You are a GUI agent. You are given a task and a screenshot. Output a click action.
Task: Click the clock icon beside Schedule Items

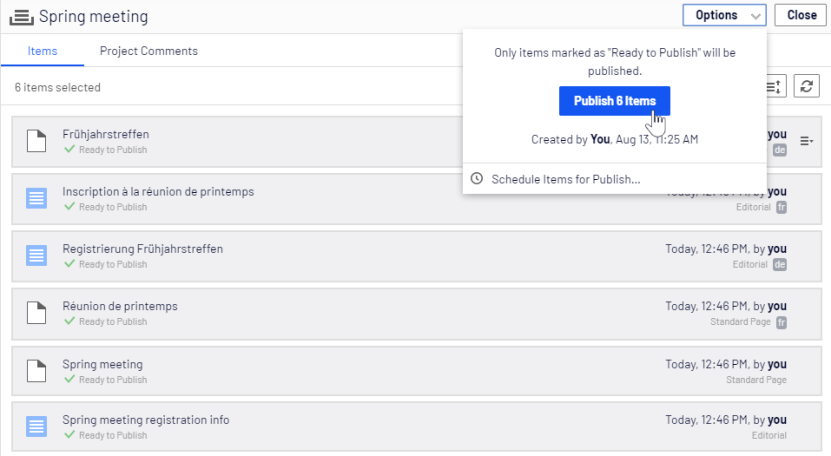tap(476, 179)
